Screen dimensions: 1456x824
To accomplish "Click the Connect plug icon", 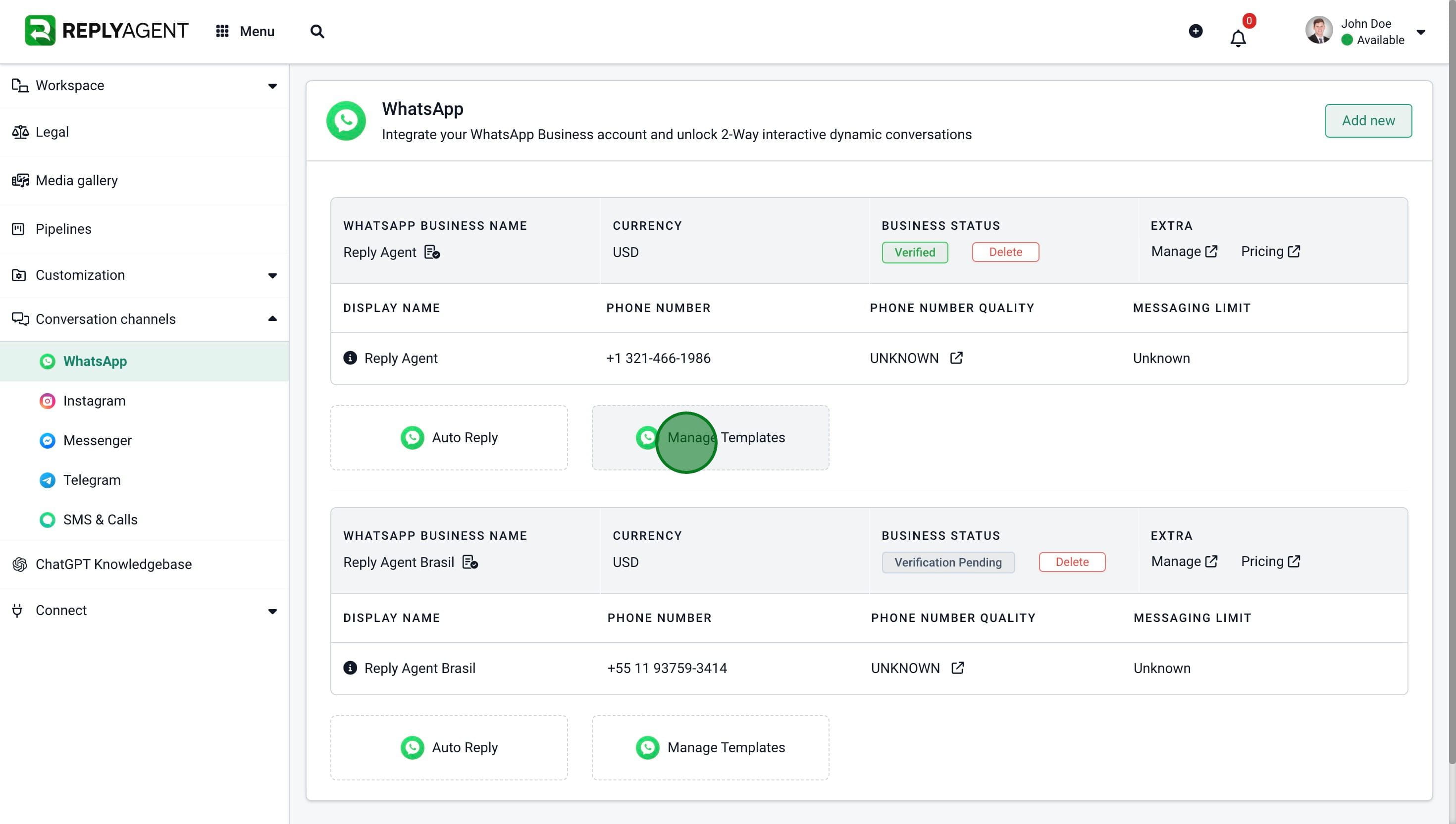I will 17,611.
